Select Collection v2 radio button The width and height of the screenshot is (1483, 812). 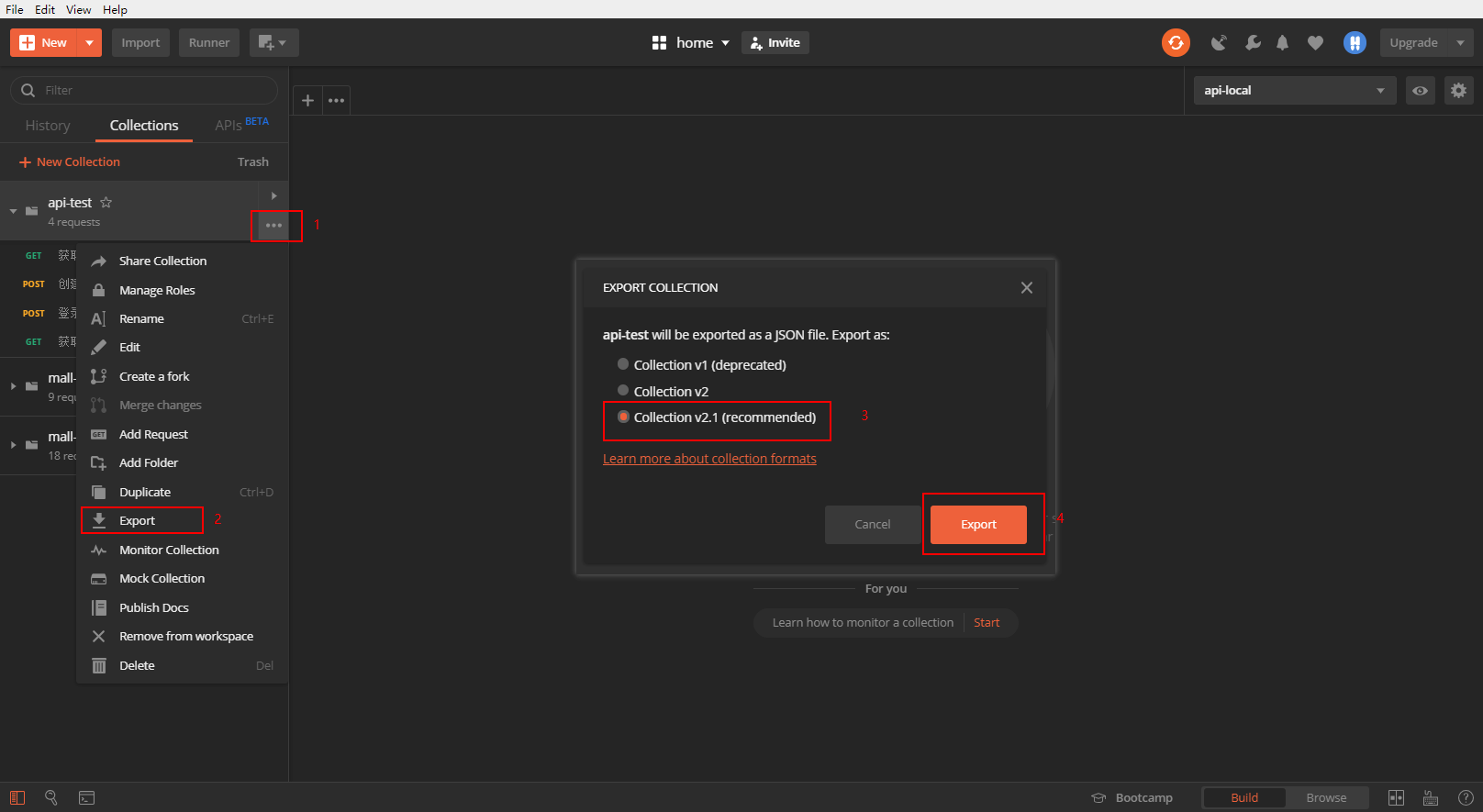(x=623, y=391)
